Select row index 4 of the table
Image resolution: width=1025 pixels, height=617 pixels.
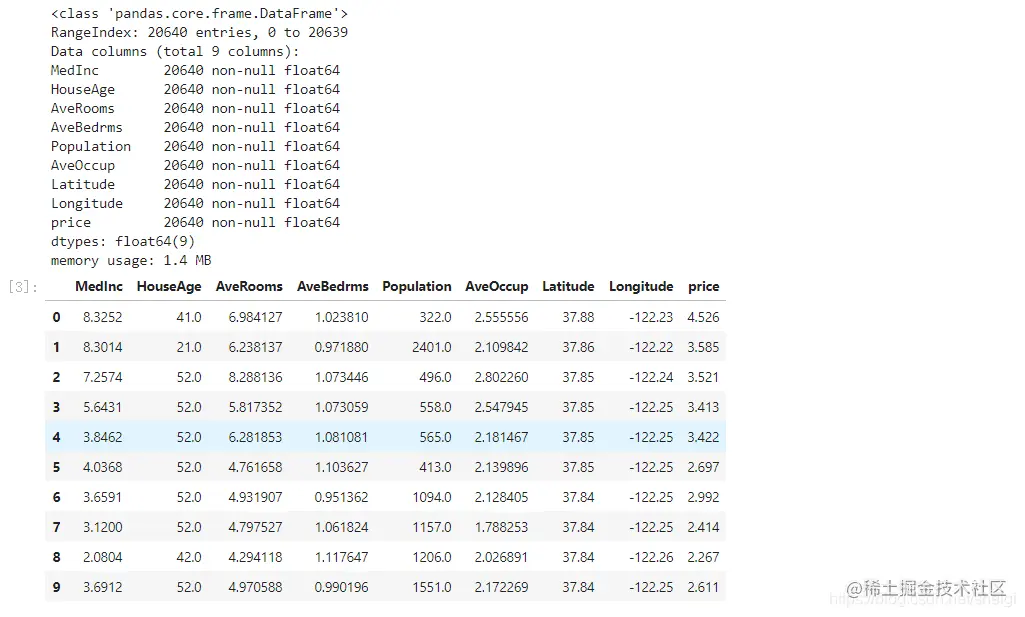click(56, 437)
